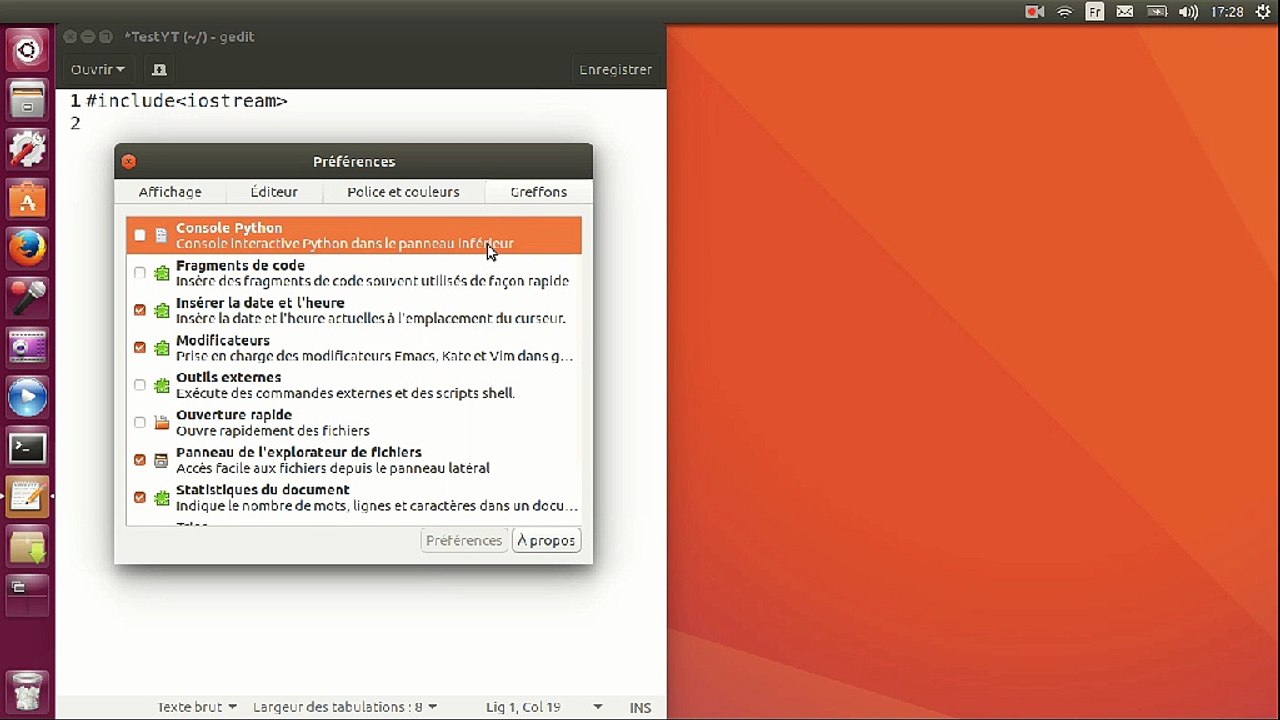Open the Trash in launcher
The width and height of the screenshot is (1280, 720).
27,691
